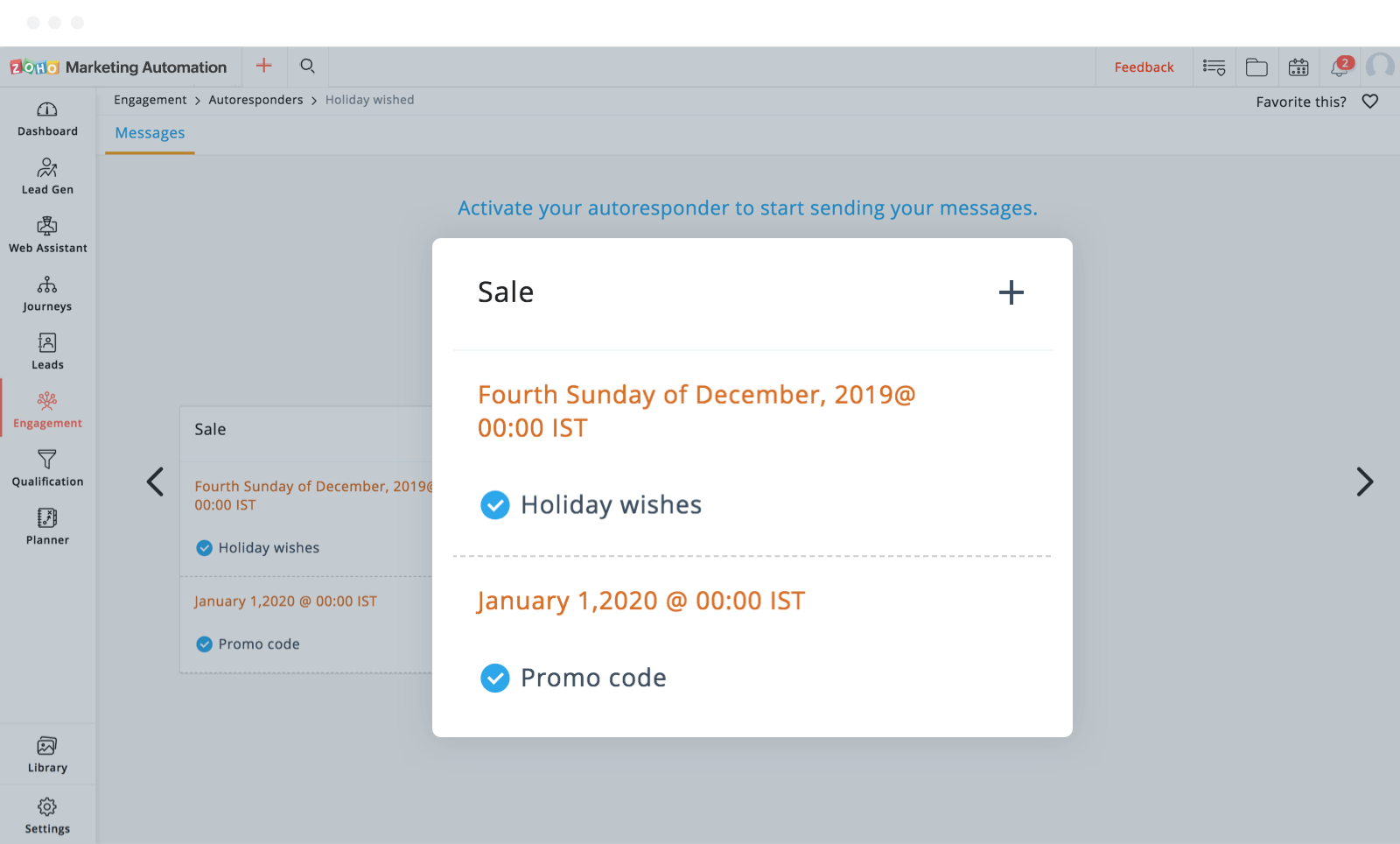This screenshot has height=844, width=1400.
Task: Open the Dashboard sidebar icon
Action: tap(47, 110)
